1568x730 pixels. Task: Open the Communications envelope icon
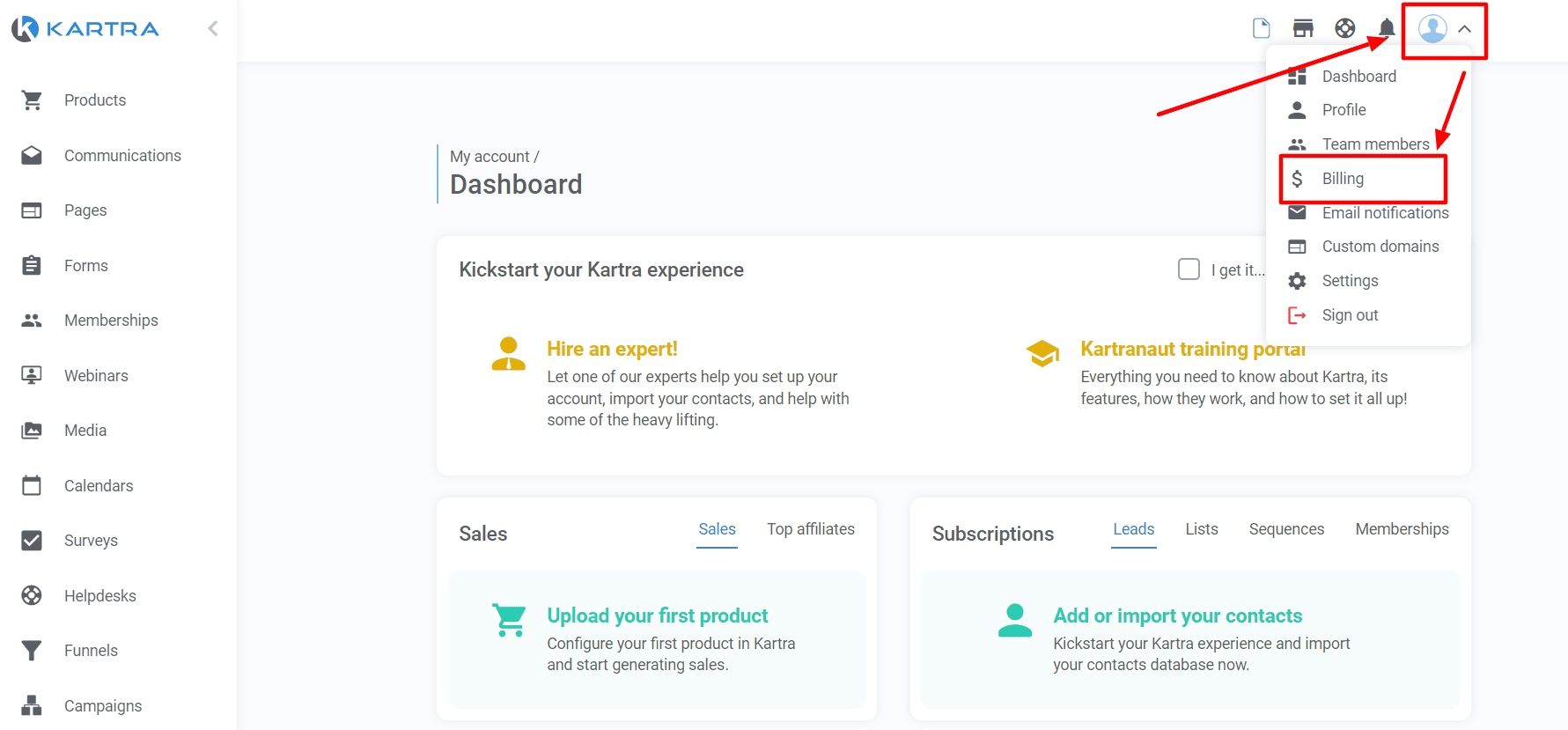point(32,156)
